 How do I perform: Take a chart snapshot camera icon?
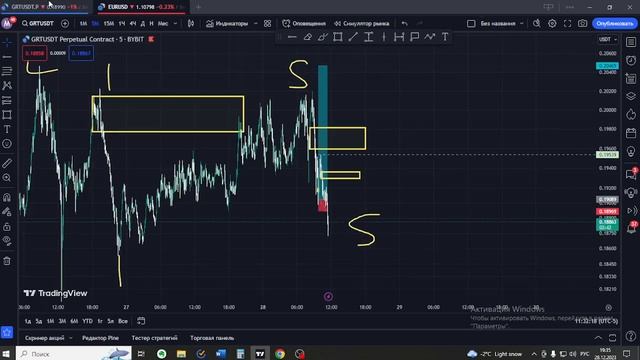582,24
